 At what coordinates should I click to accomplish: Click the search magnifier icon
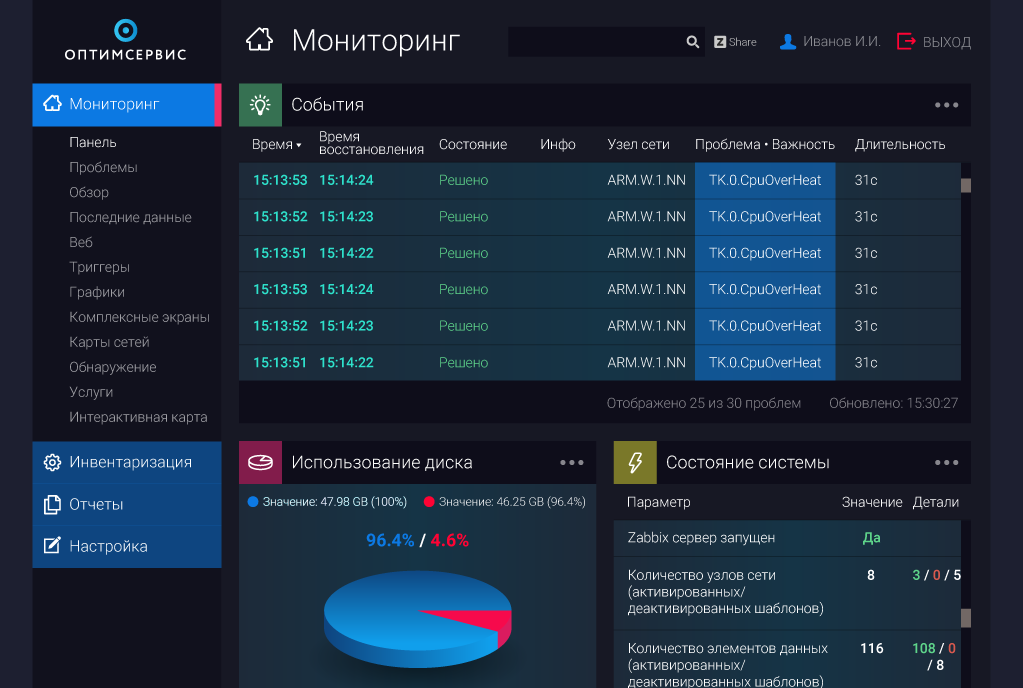692,42
